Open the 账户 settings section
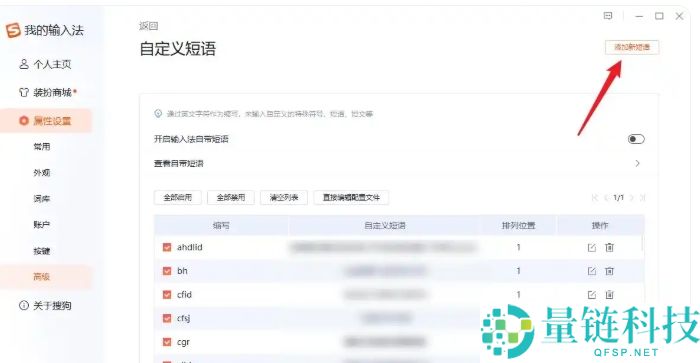Image resolution: width=700 pixels, height=363 pixels. tap(42, 225)
